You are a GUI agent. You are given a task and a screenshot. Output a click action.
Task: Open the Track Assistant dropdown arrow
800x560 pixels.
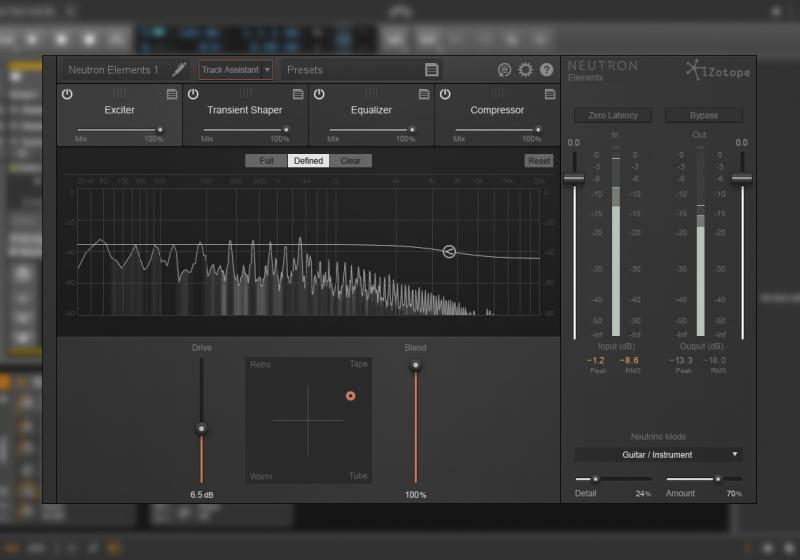coord(267,70)
